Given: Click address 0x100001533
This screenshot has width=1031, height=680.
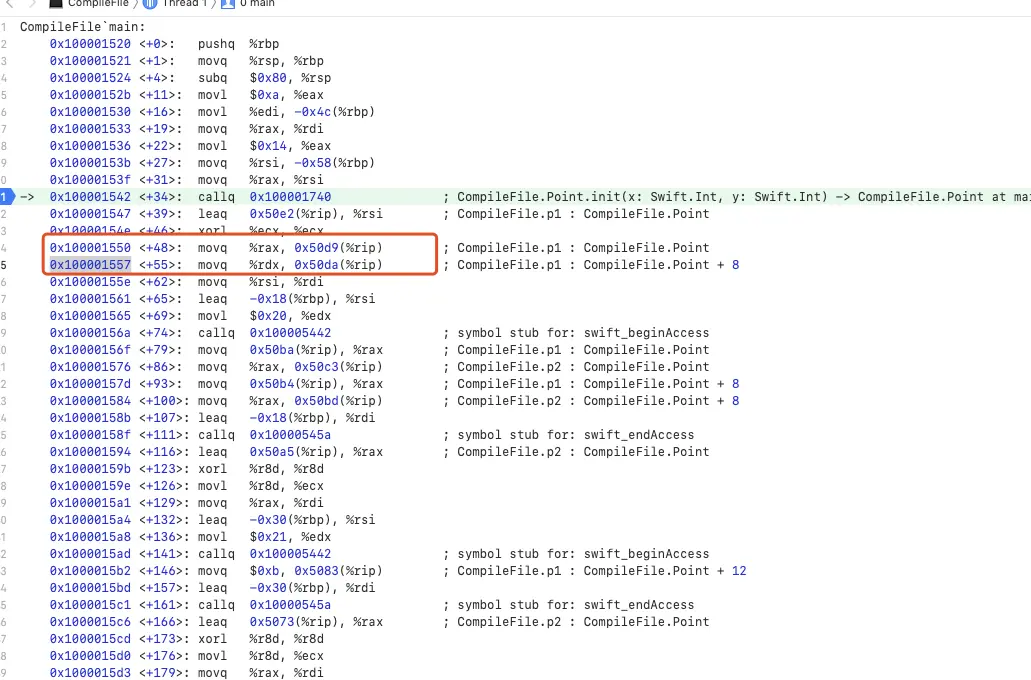Looking at the screenshot, I should (x=90, y=129).
